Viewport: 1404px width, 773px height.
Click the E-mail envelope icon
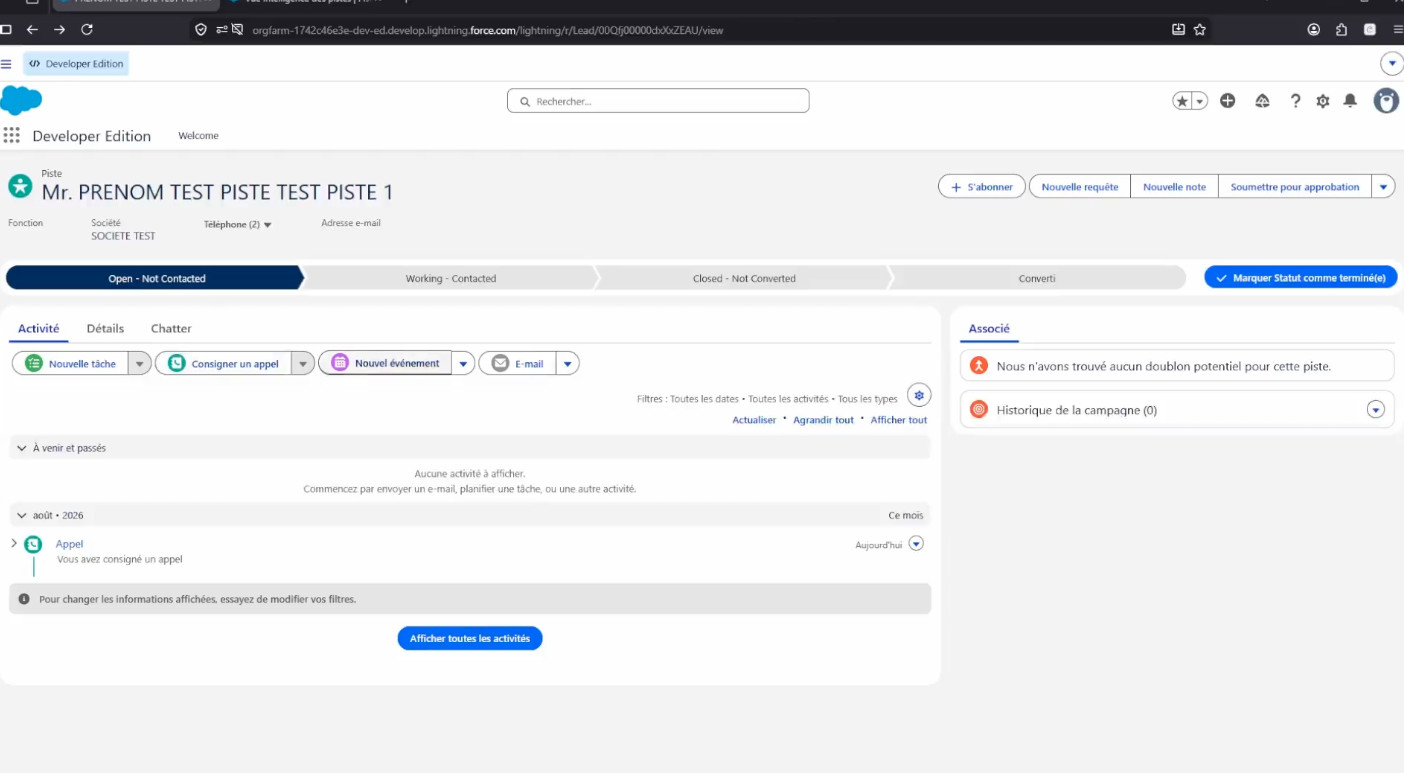[500, 364]
